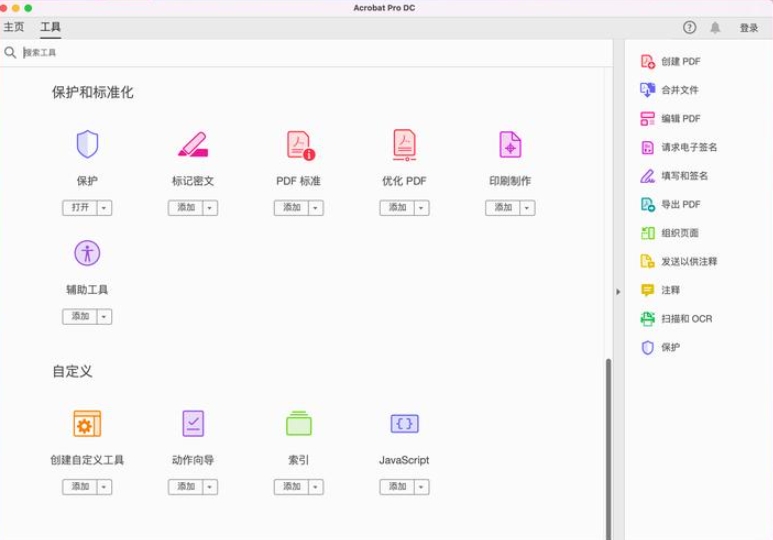Open the dropdown arrow under 创建自定义工具

[x=104, y=487]
